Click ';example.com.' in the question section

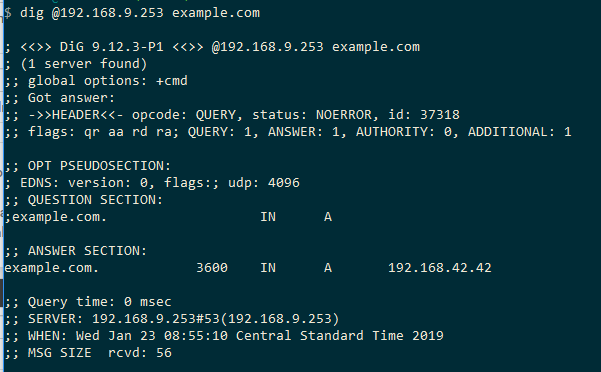pos(56,217)
